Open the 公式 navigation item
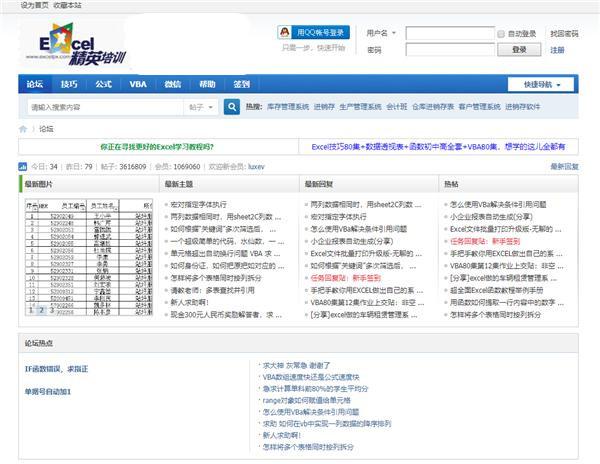Viewport: 600px width, 464px height. 103,84
